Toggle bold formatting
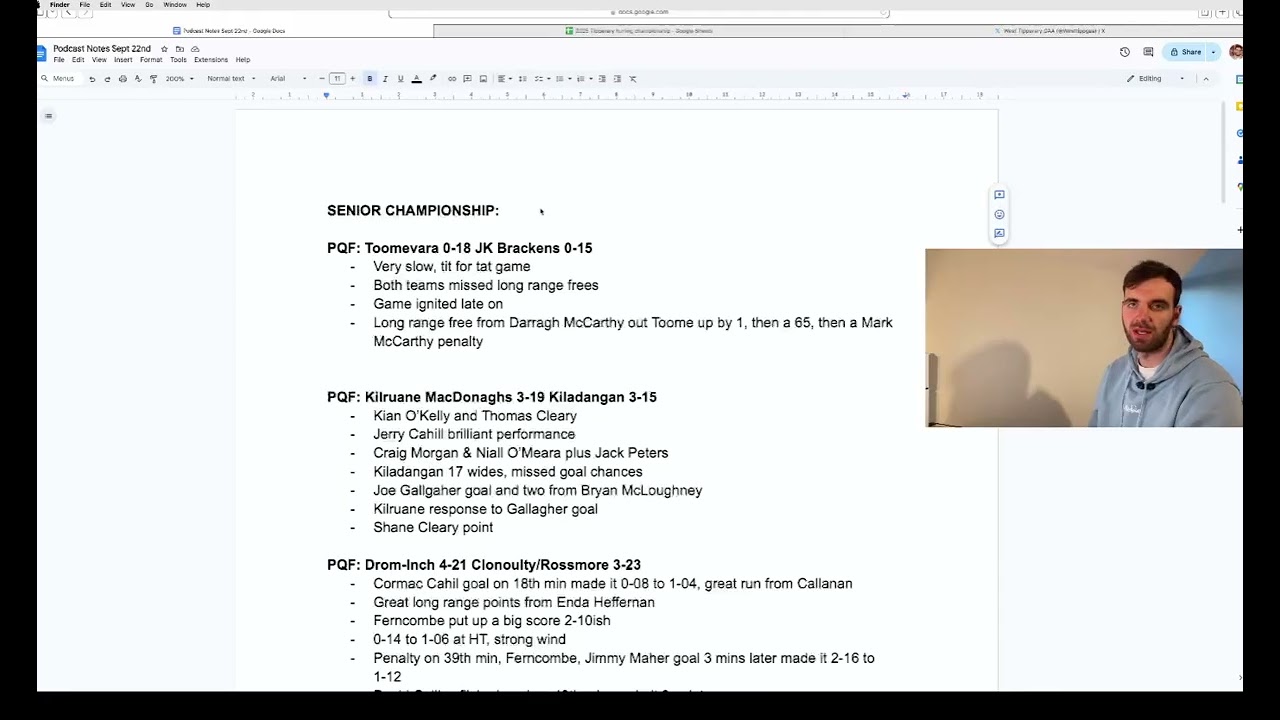The image size is (1280, 720). 369,79
